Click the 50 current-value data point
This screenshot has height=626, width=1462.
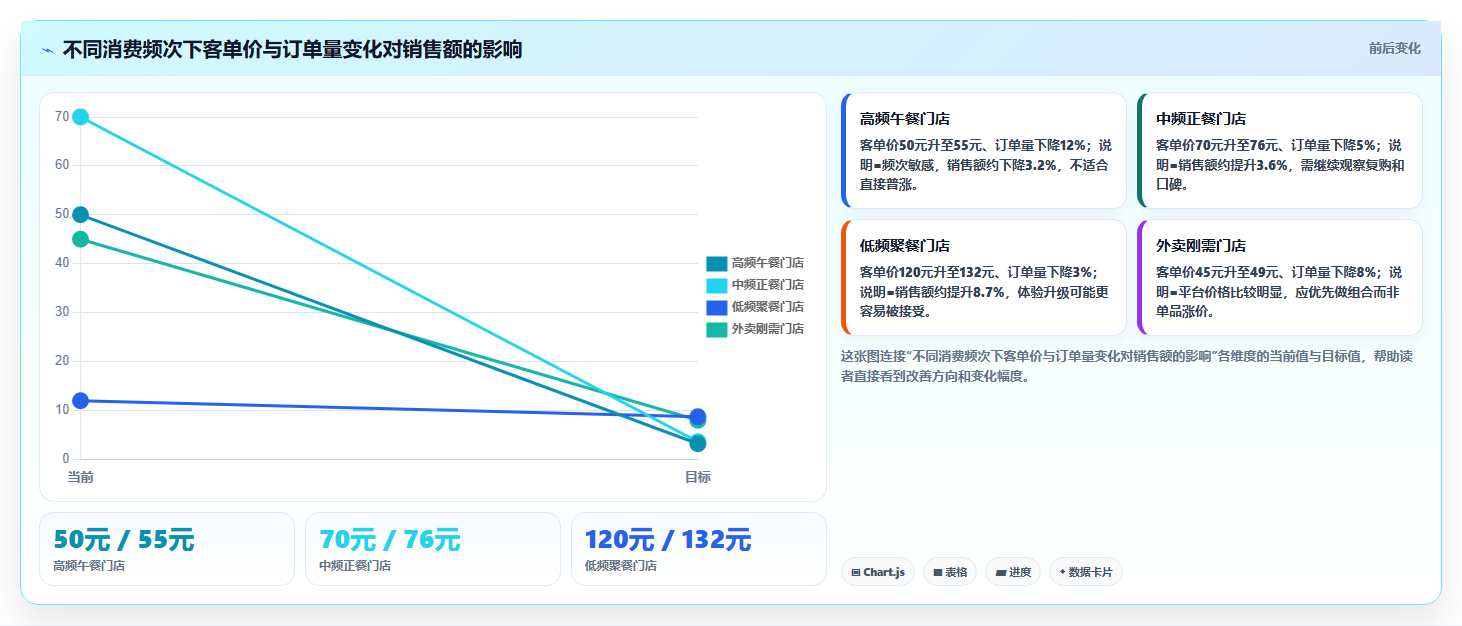tap(81, 215)
